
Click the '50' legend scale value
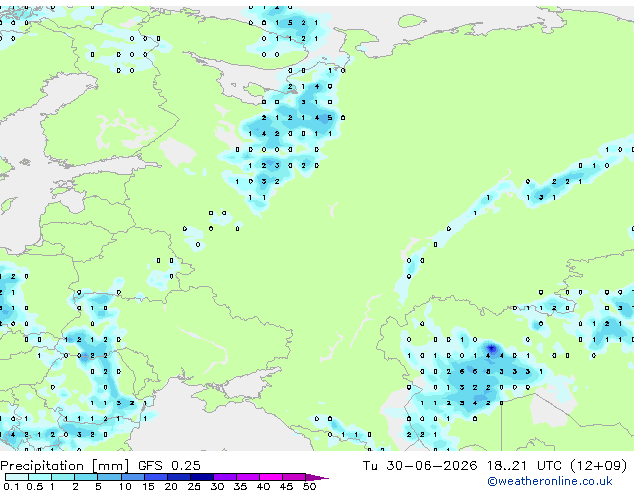pyautogui.click(x=310, y=486)
